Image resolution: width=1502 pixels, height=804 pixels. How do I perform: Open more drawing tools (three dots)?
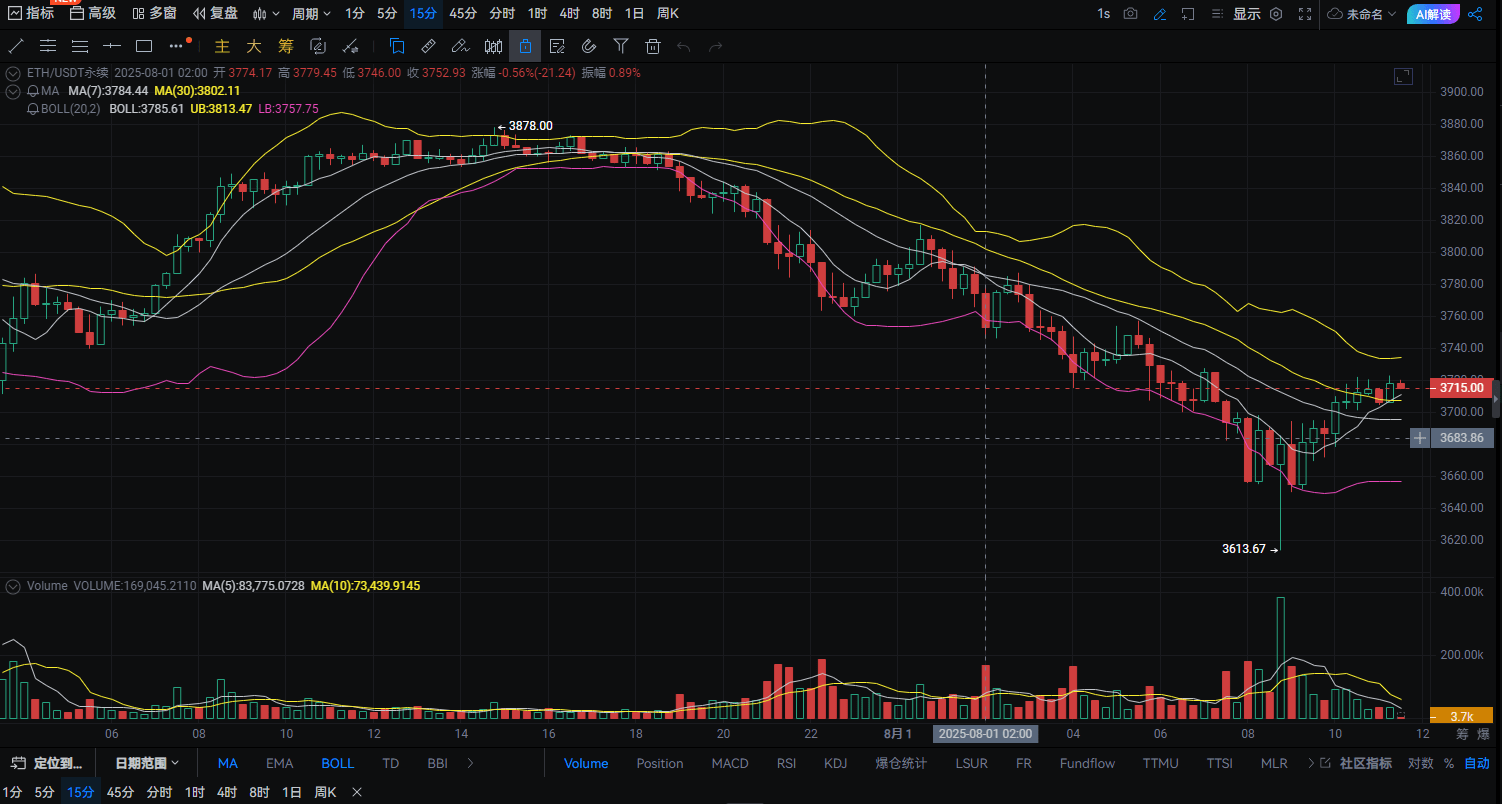pos(177,46)
